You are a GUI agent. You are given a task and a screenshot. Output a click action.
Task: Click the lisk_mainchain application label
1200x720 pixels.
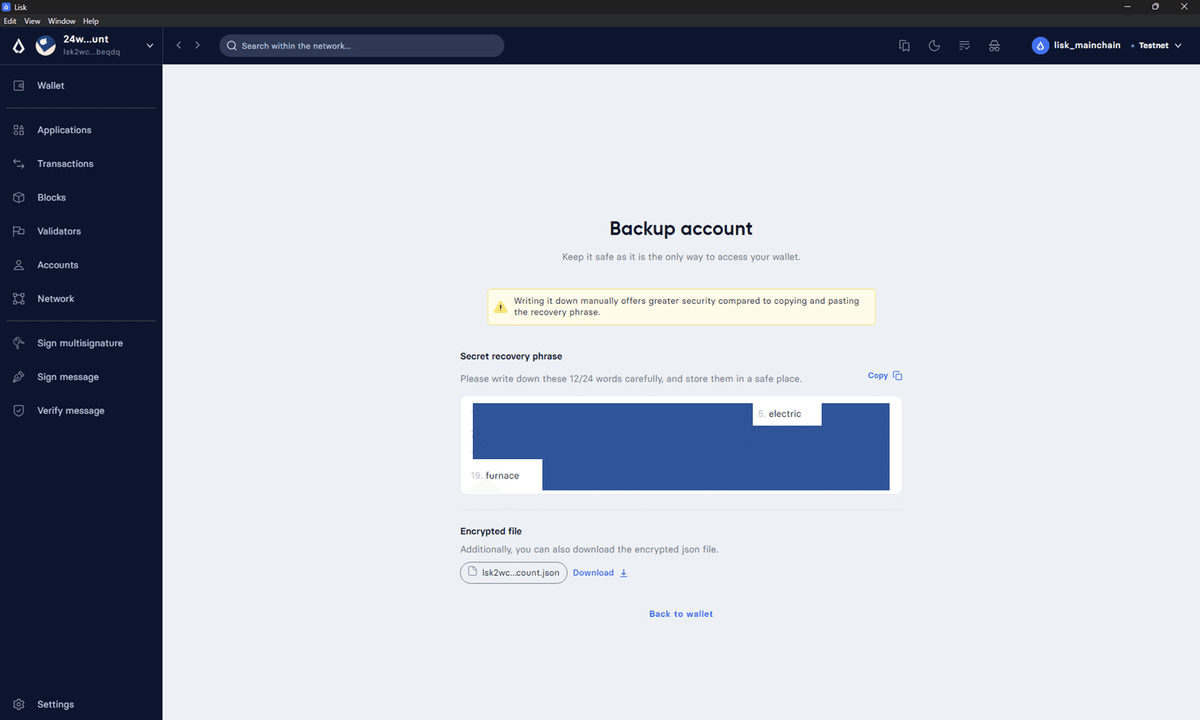click(x=1087, y=45)
